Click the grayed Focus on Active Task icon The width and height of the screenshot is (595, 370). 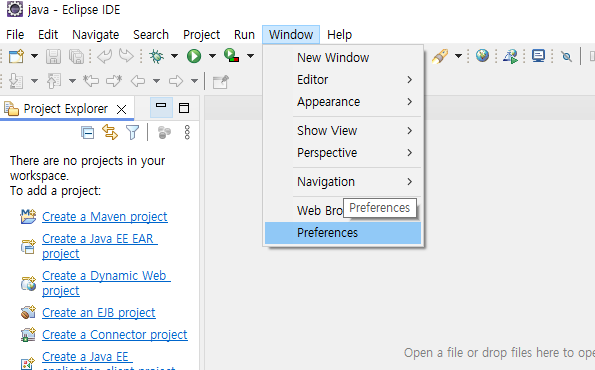[x=164, y=132]
